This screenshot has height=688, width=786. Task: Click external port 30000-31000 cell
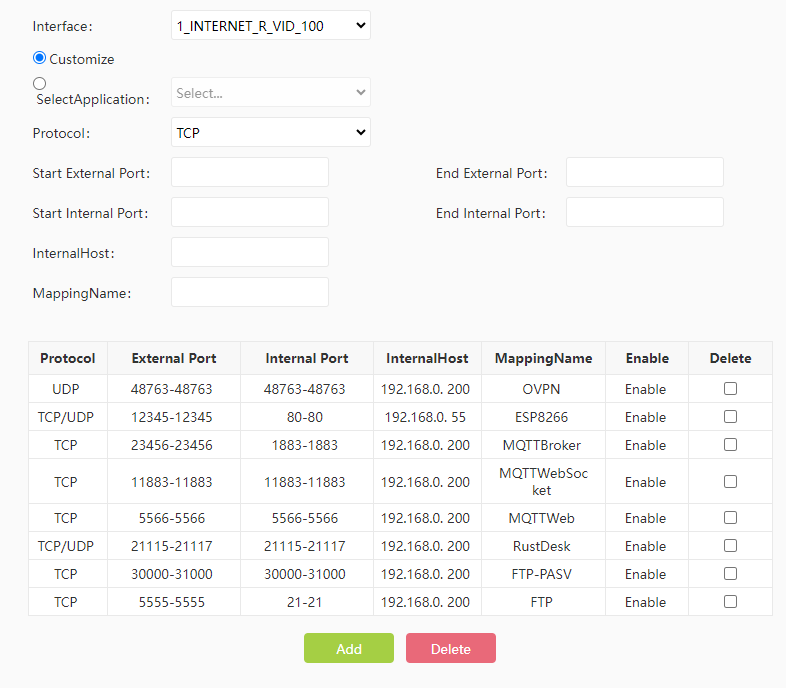pyautogui.click(x=172, y=574)
